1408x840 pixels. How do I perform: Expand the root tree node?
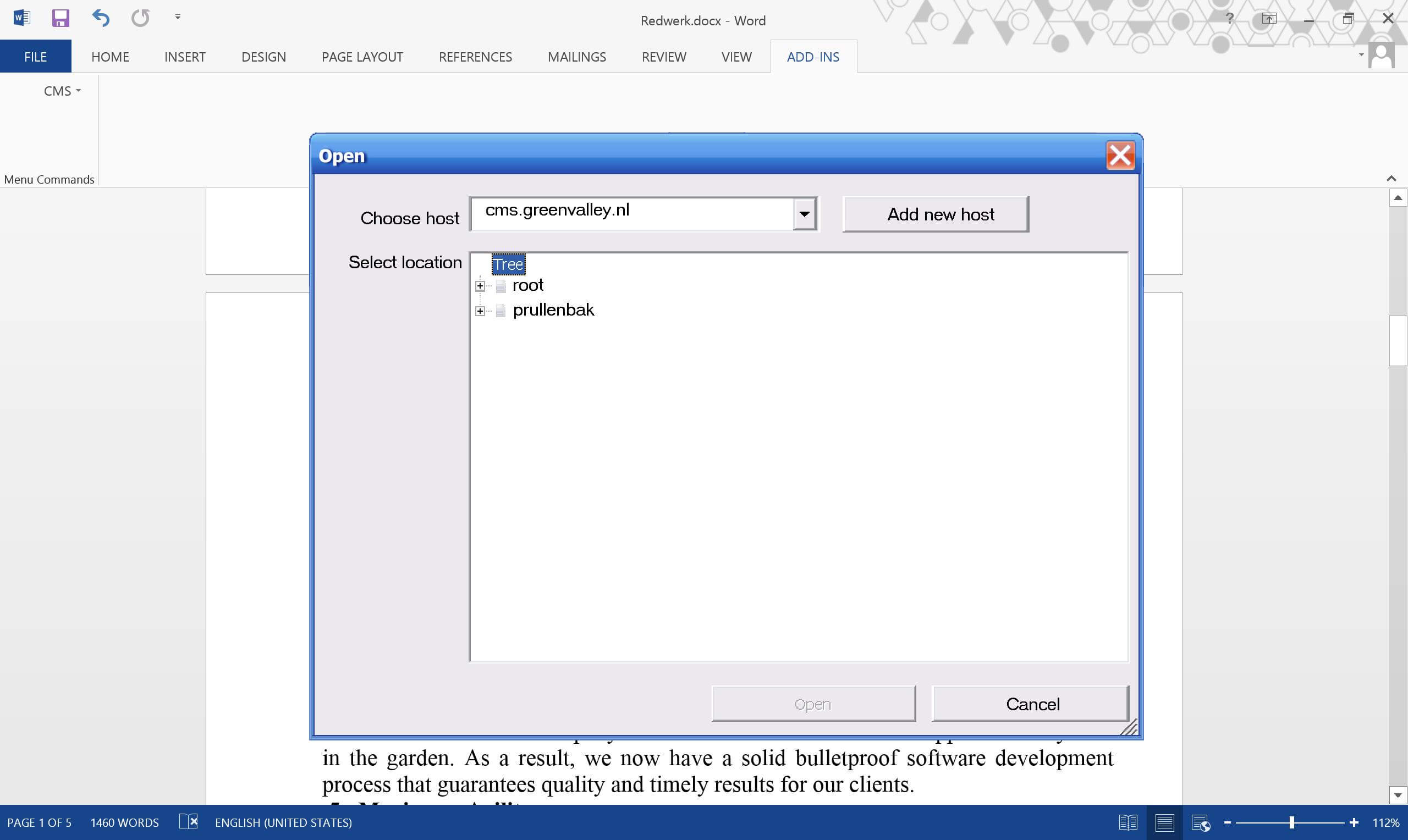point(480,286)
